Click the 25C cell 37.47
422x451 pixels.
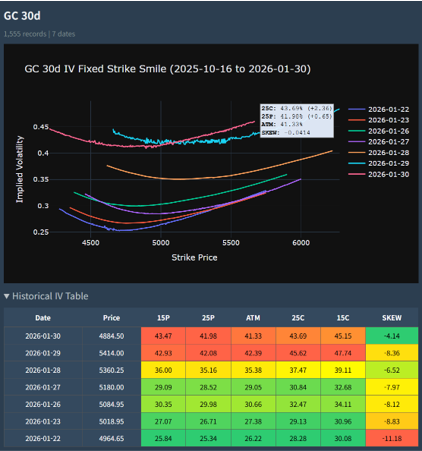(x=298, y=370)
